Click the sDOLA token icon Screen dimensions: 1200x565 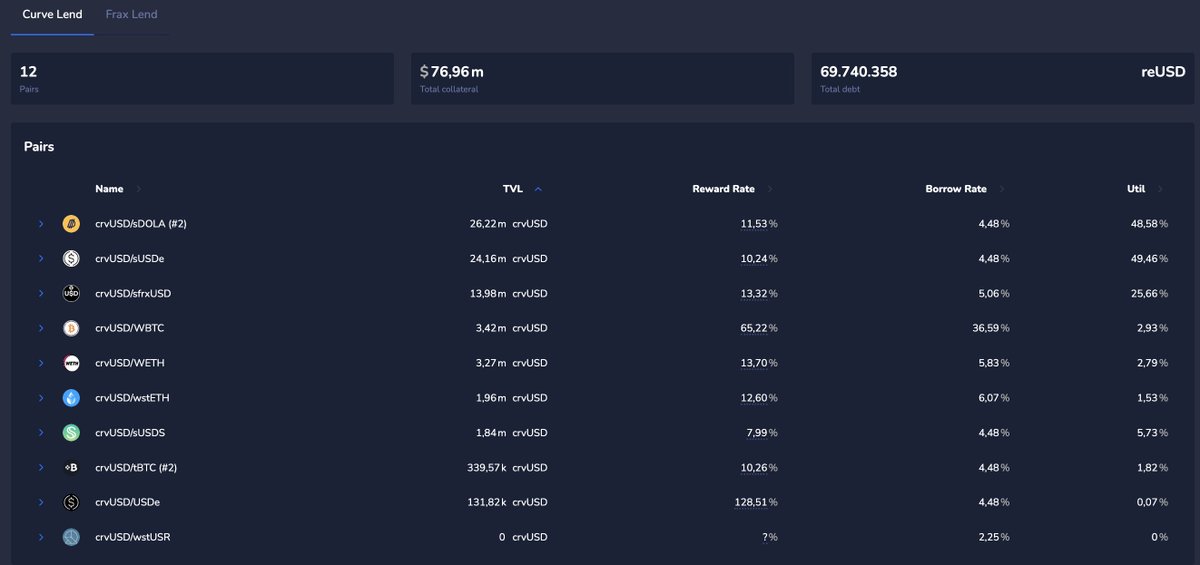71,224
